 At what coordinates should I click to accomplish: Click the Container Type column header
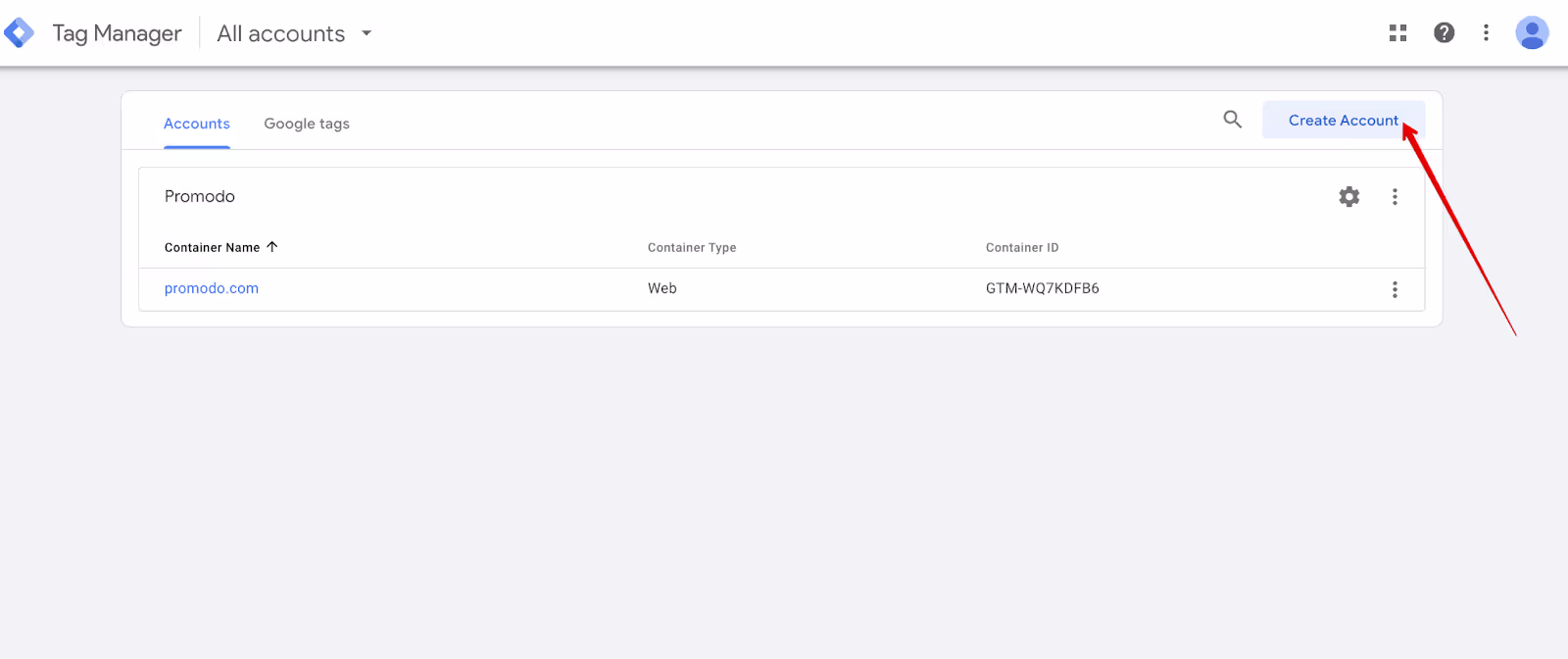(692, 248)
